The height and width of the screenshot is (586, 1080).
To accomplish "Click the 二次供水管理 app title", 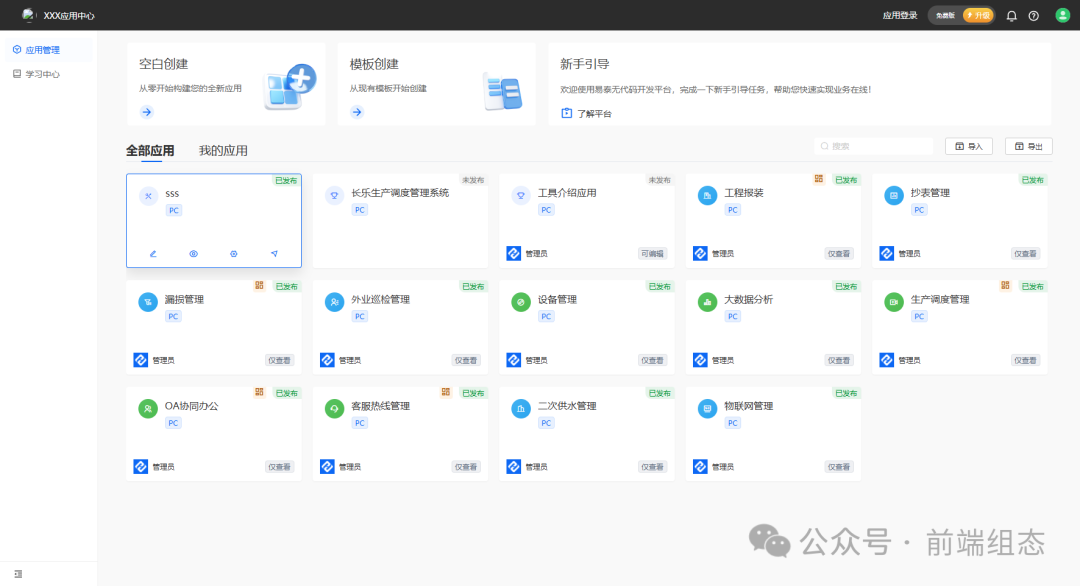I will pos(567,406).
